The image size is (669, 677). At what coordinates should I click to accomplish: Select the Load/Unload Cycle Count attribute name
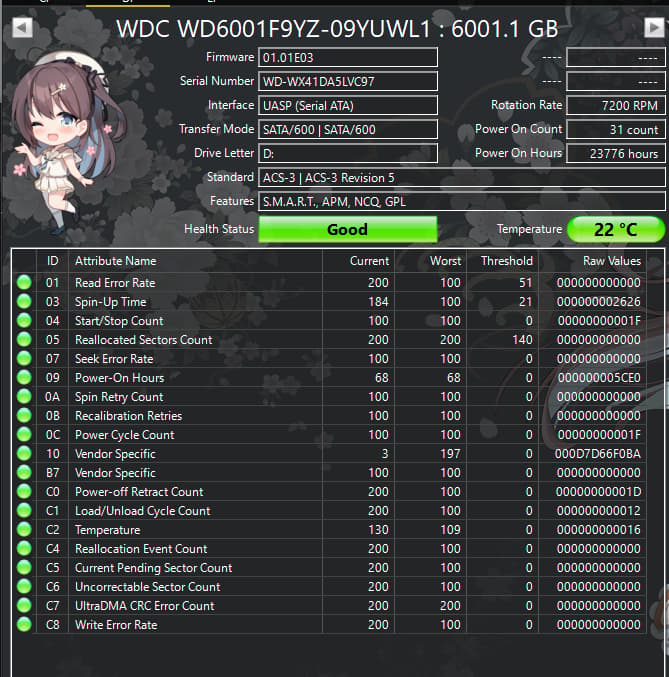(x=143, y=511)
